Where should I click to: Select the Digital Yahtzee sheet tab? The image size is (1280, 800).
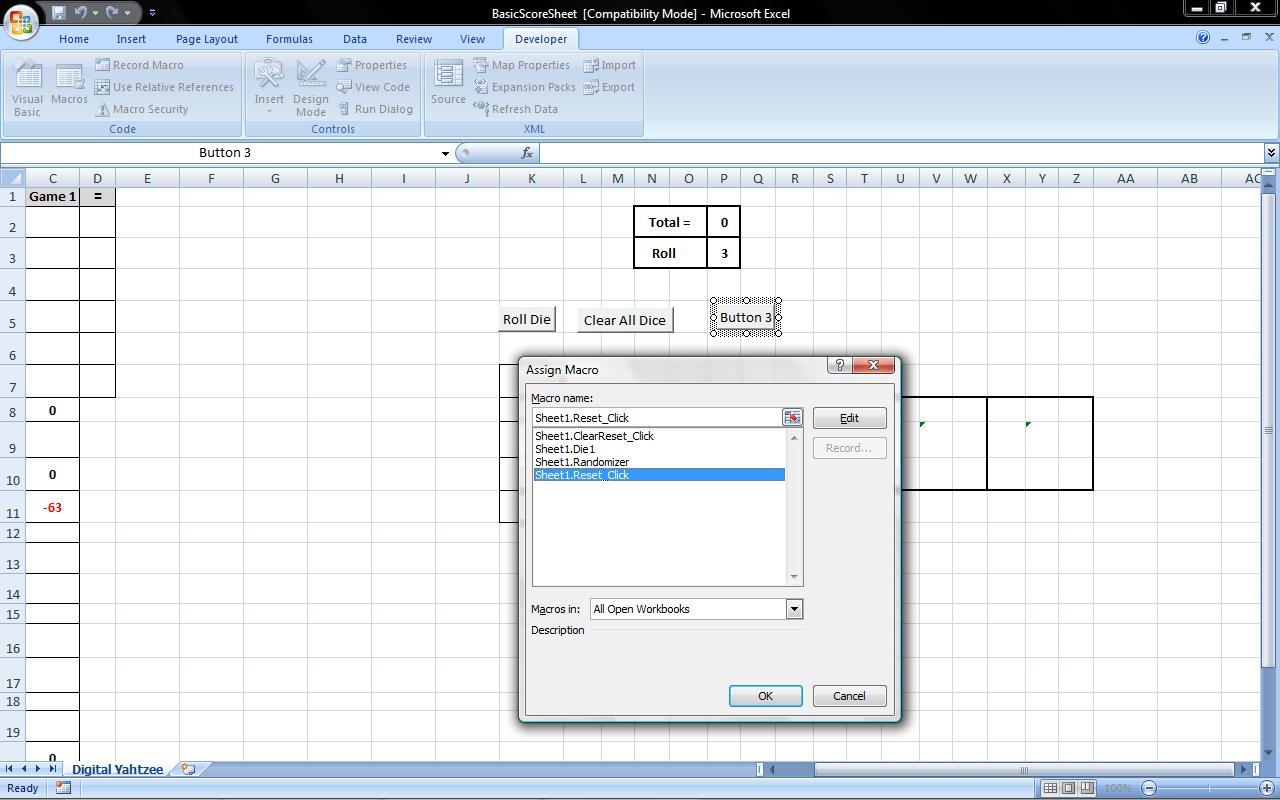pyautogui.click(x=117, y=769)
